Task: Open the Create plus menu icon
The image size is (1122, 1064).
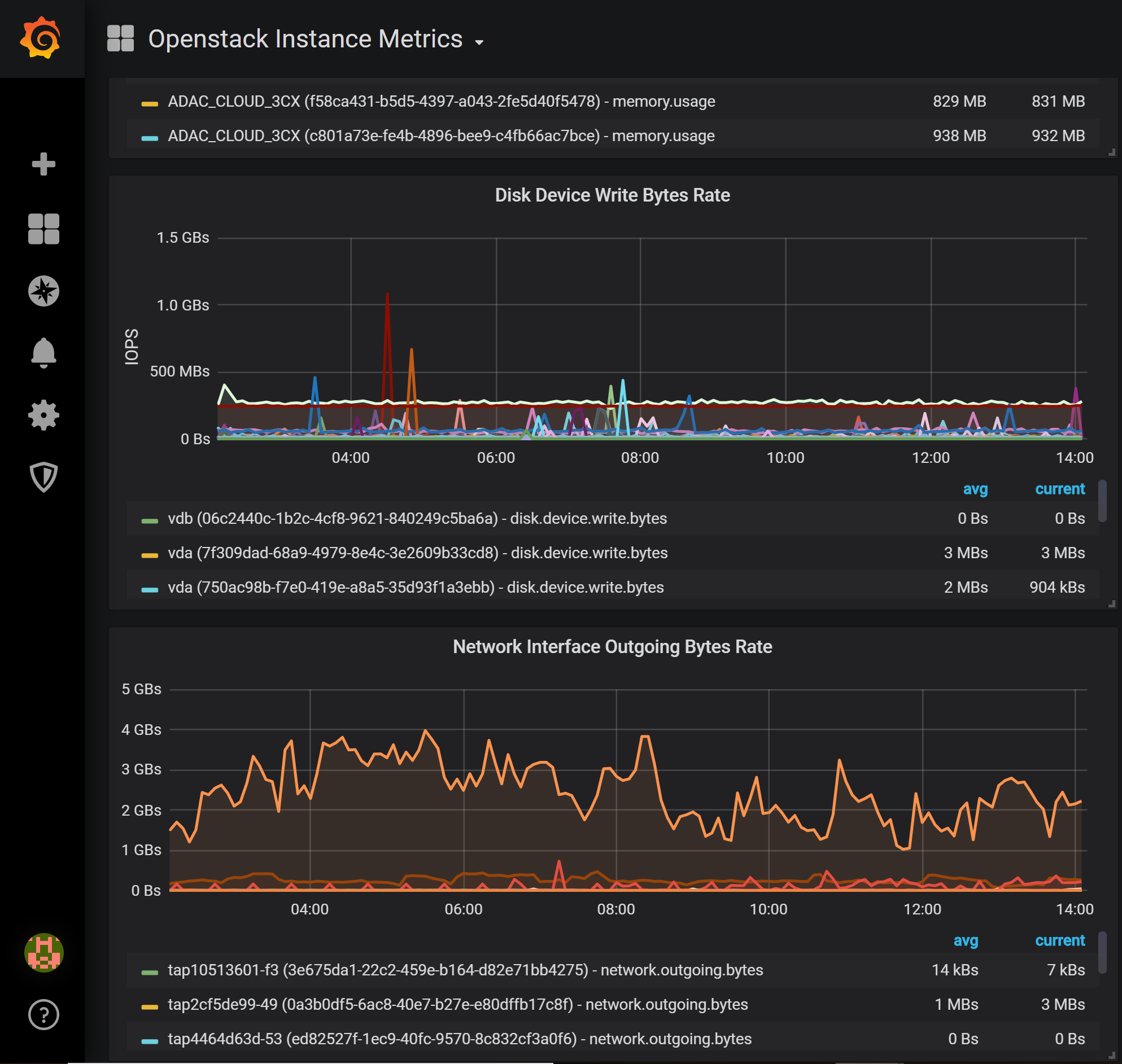Action: tap(43, 164)
